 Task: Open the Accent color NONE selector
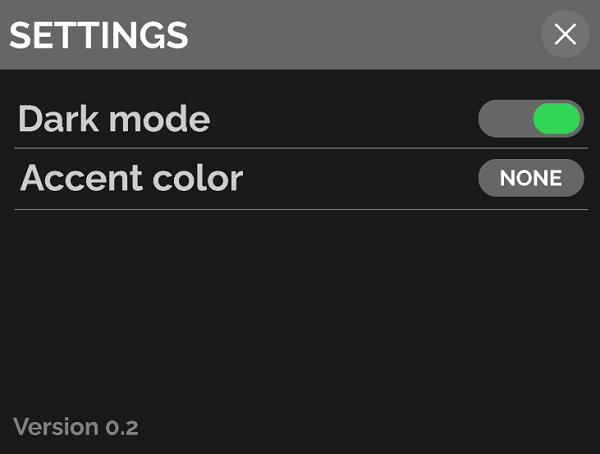click(531, 178)
